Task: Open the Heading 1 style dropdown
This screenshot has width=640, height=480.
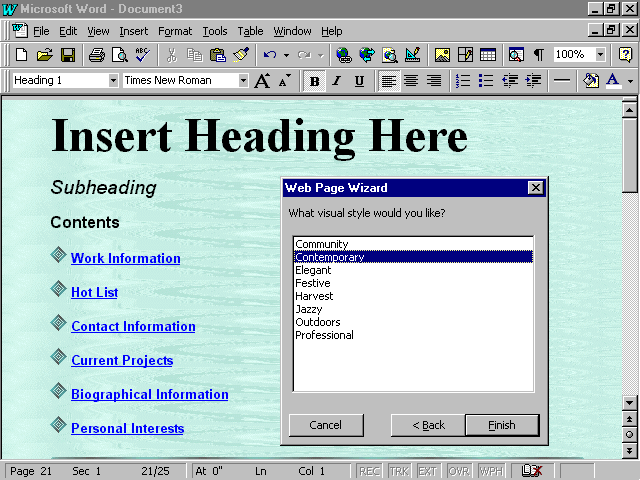Action: (x=113, y=80)
